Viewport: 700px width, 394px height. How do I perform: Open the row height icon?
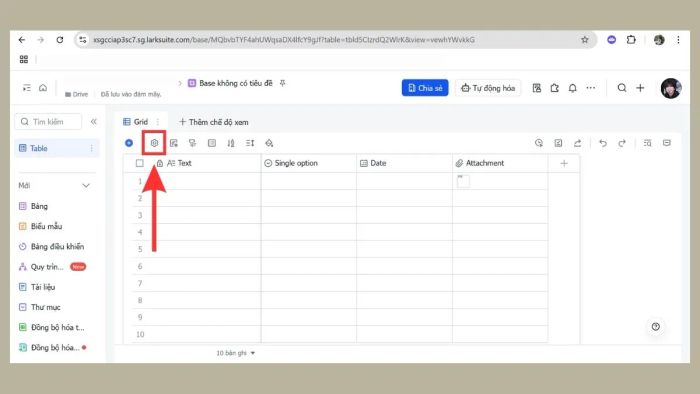point(250,143)
